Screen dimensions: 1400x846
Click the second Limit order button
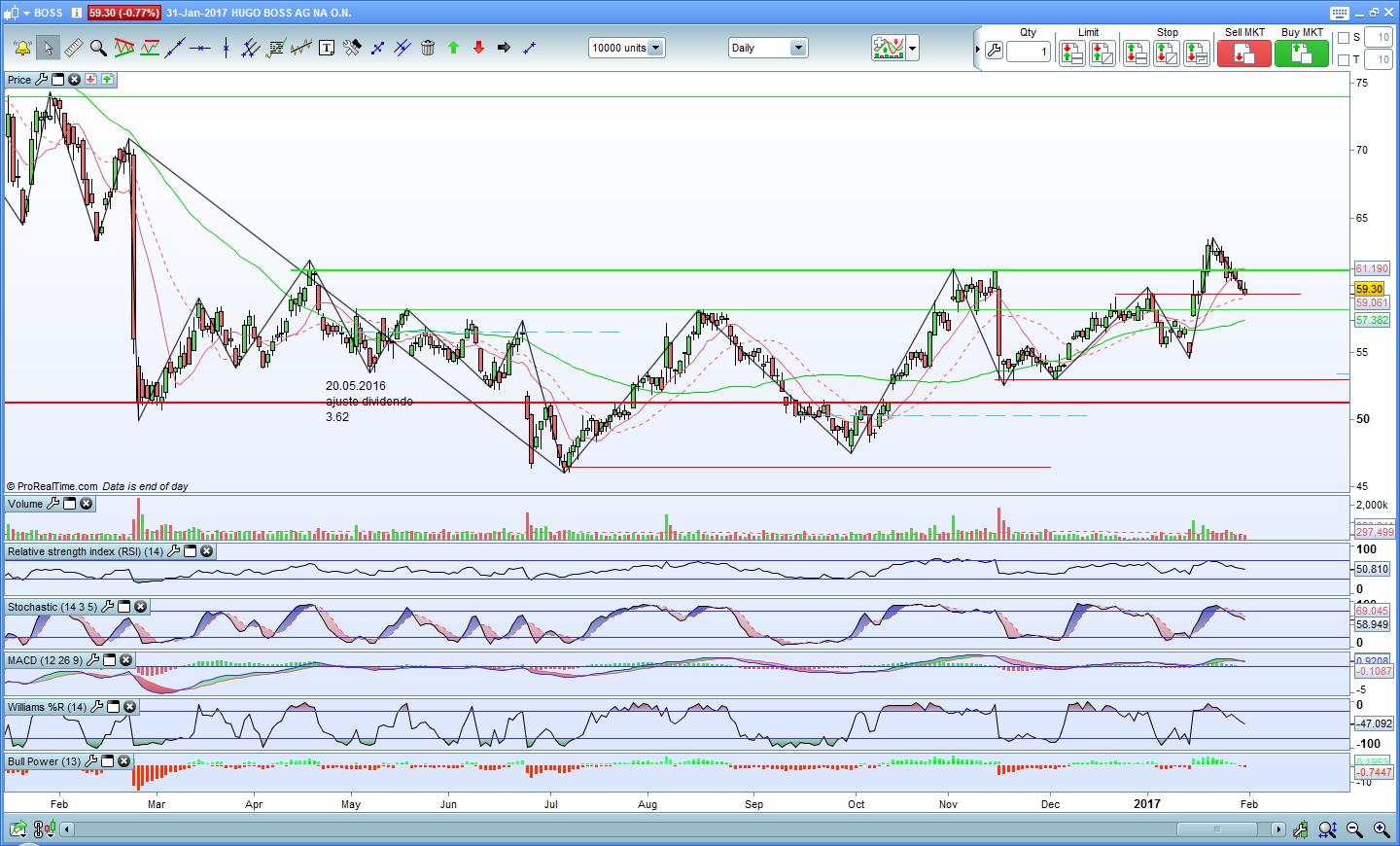1102,53
